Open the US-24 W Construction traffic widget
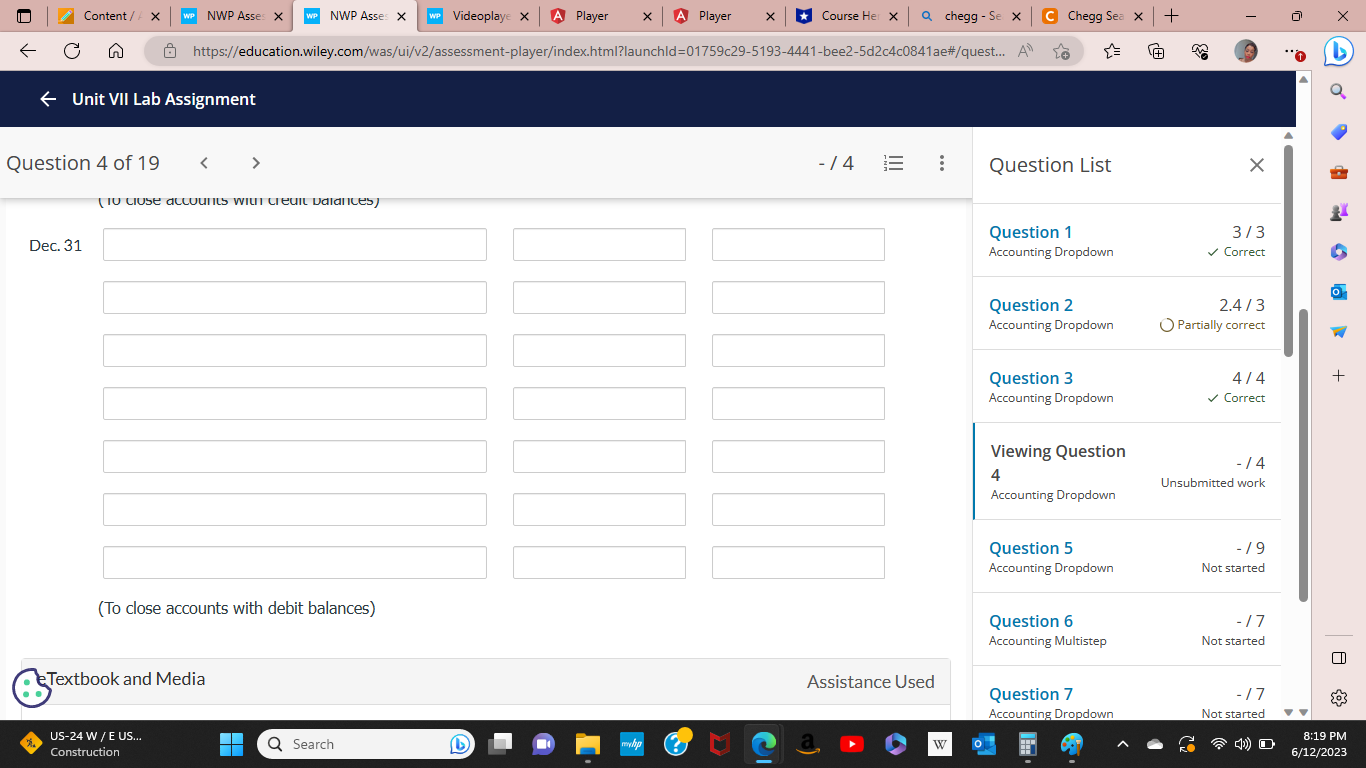The height and width of the screenshot is (768, 1366). [84, 744]
